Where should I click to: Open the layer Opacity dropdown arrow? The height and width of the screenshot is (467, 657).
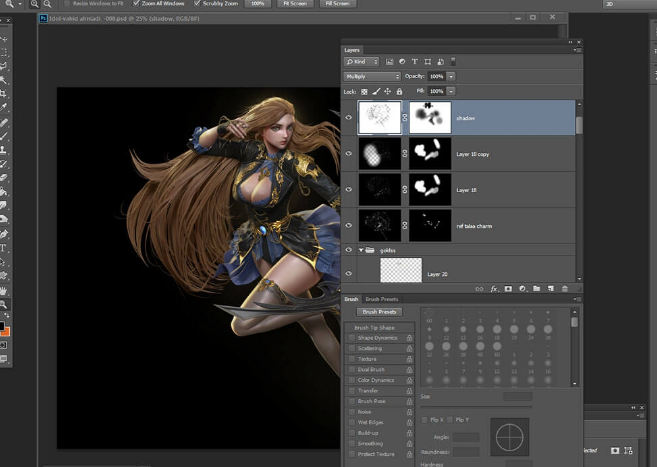451,76
